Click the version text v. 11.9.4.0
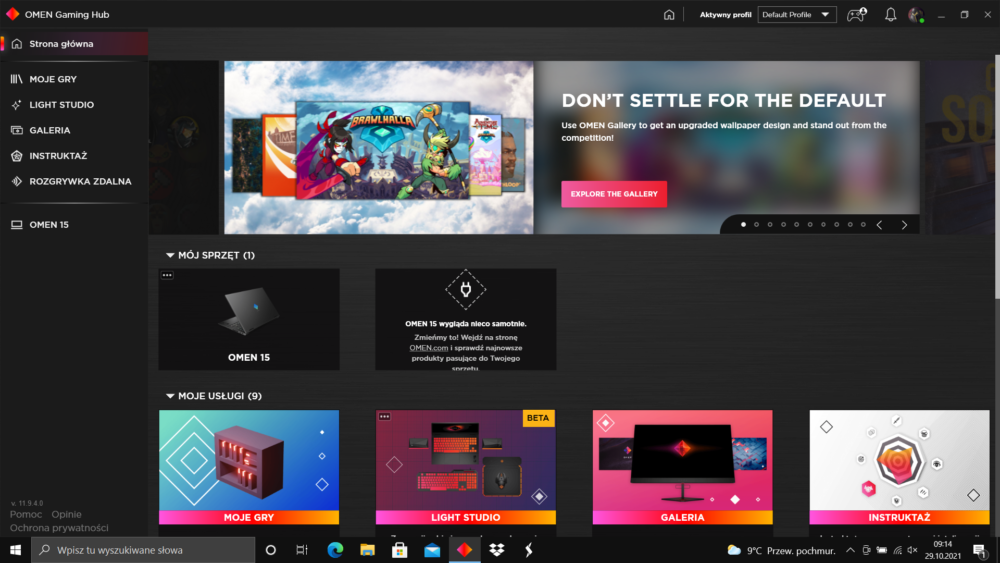 point(27,503)
